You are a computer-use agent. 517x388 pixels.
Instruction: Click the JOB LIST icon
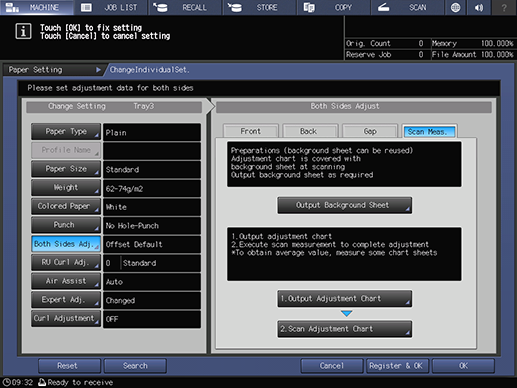tap(86, 7)
